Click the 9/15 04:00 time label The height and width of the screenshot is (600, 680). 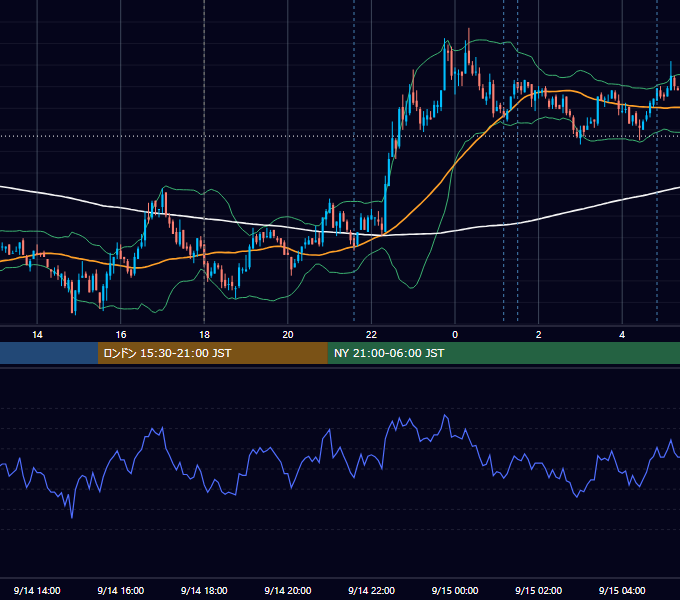click(622, 590)
